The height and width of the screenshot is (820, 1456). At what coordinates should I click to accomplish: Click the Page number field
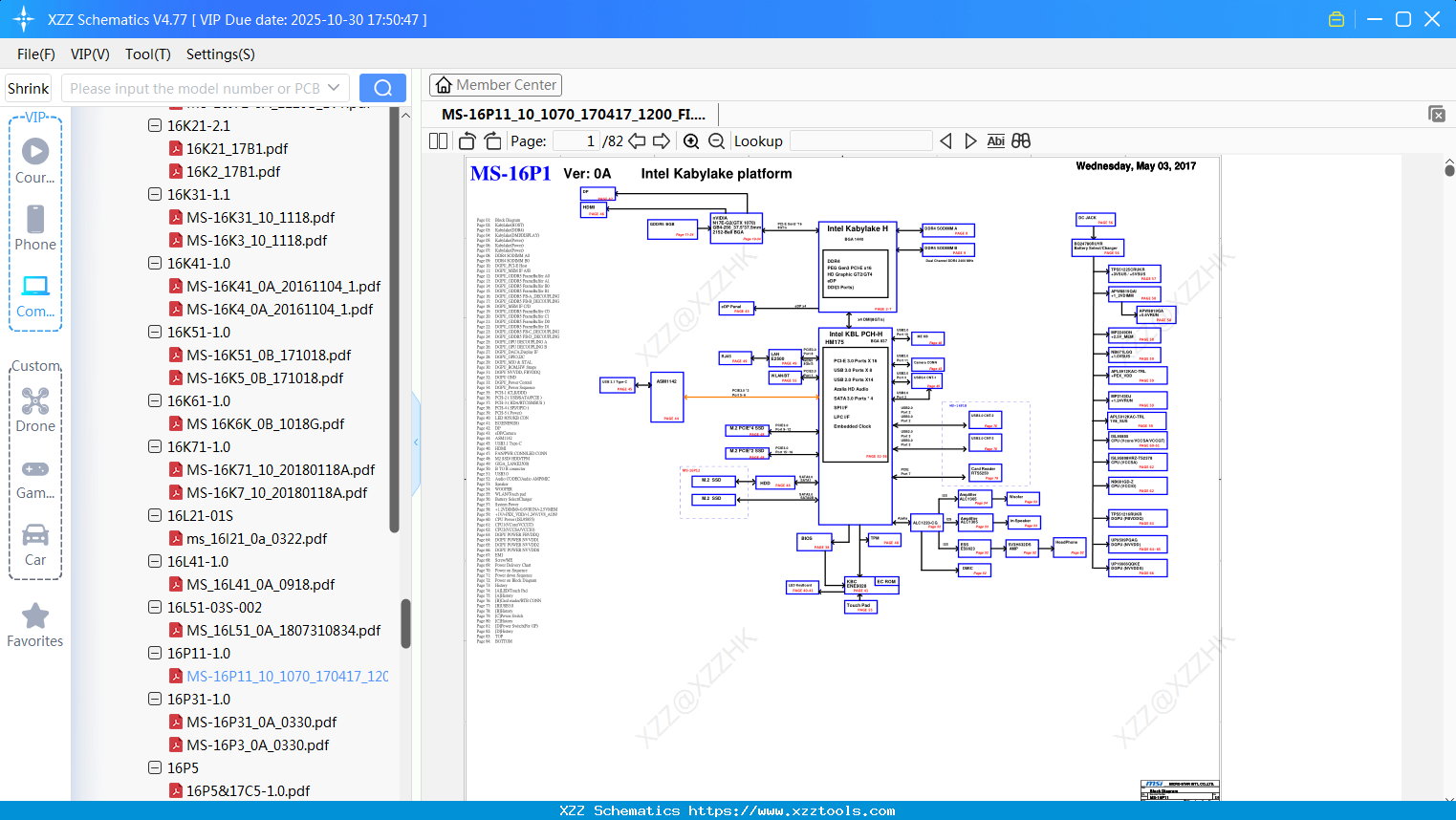(x=576, y=141)
